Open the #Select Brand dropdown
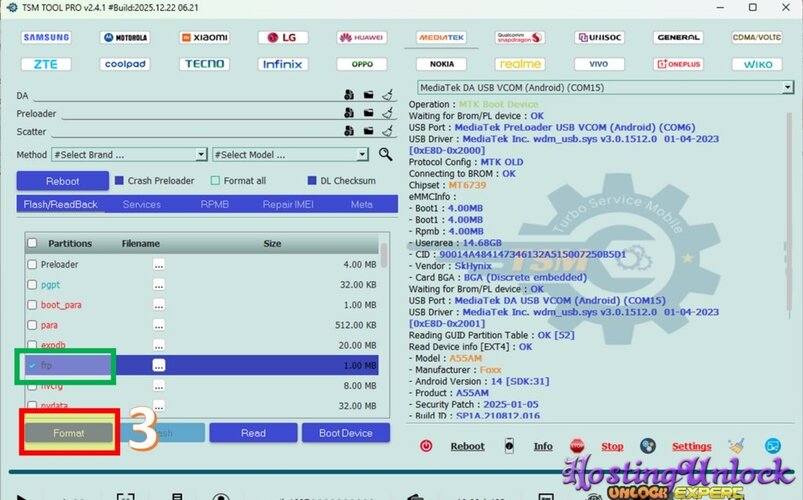The height and width of the screenshot is (500, 803). (129, 154)
